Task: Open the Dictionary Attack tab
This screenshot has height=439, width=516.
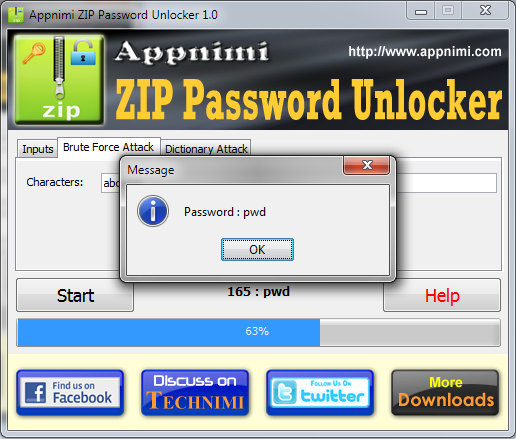Action: [206, 149]
